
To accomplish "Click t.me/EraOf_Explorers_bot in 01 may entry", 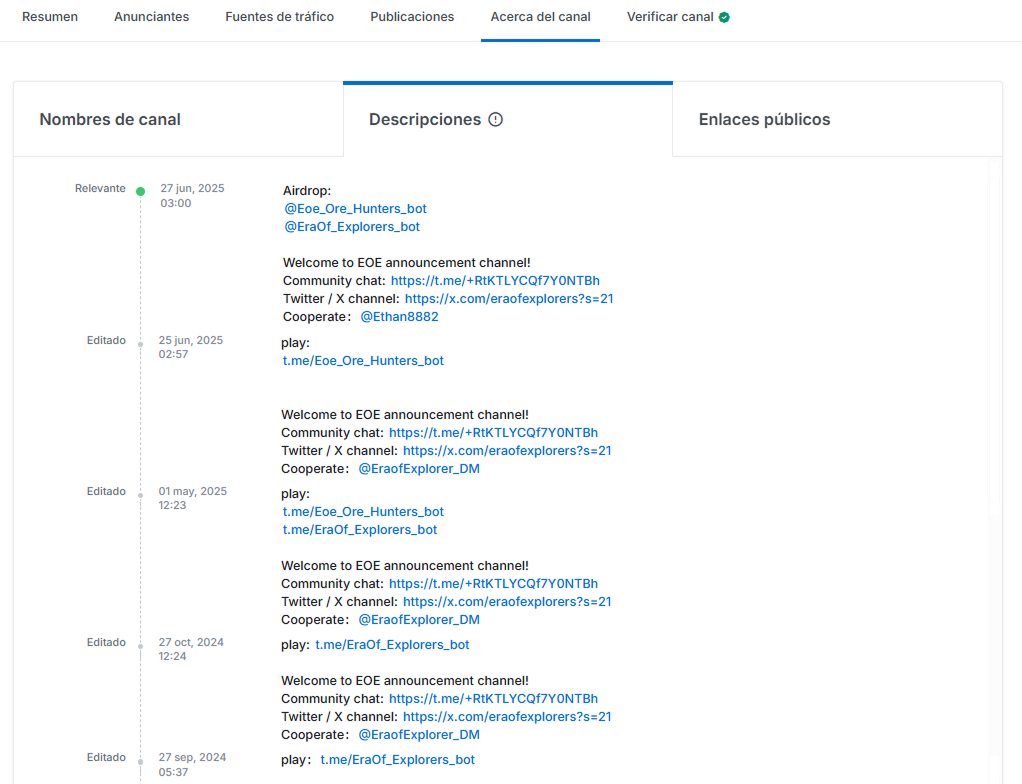I will coord(360,530).
